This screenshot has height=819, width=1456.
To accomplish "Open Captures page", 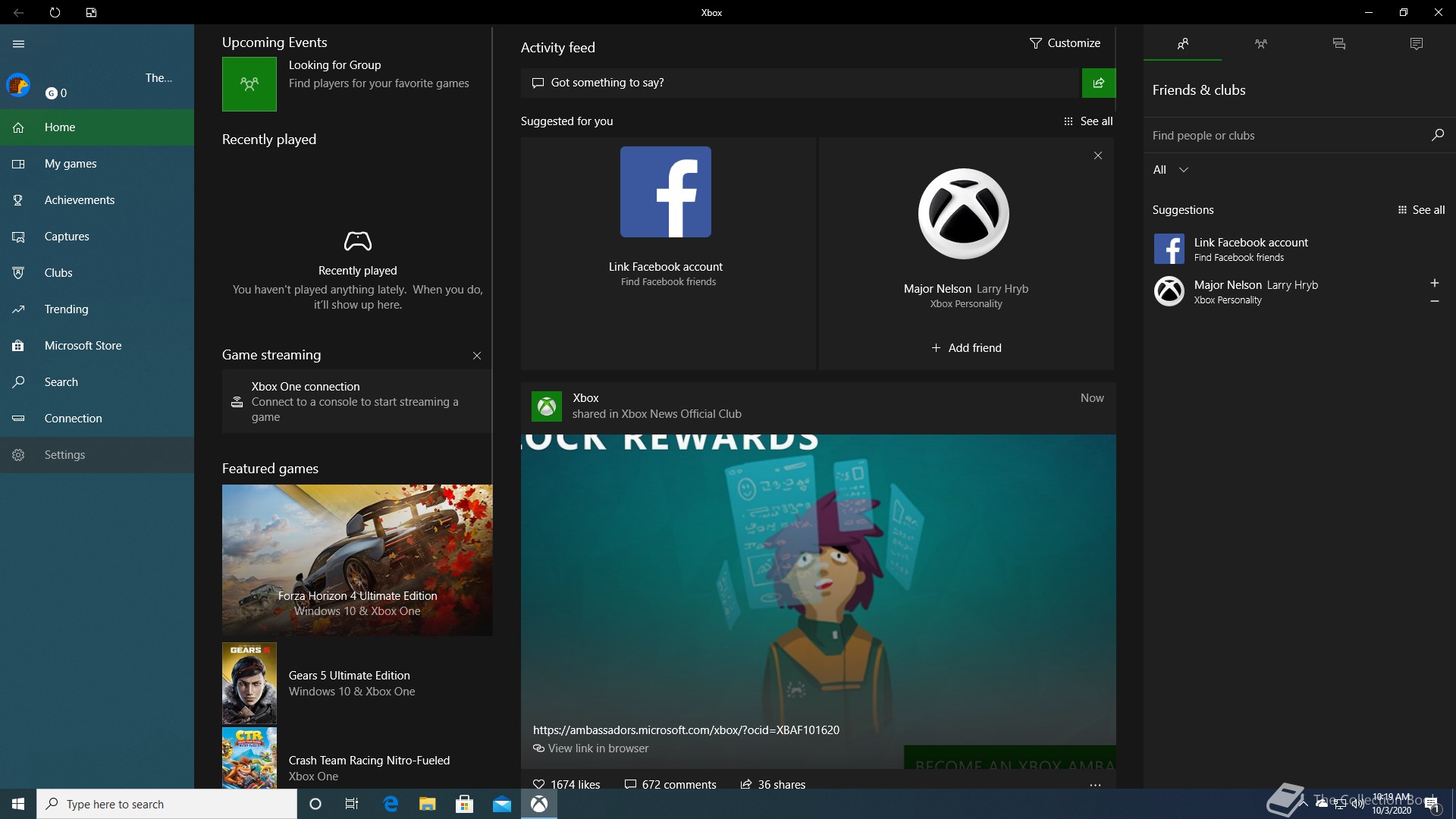I will (x=97, y=237).
